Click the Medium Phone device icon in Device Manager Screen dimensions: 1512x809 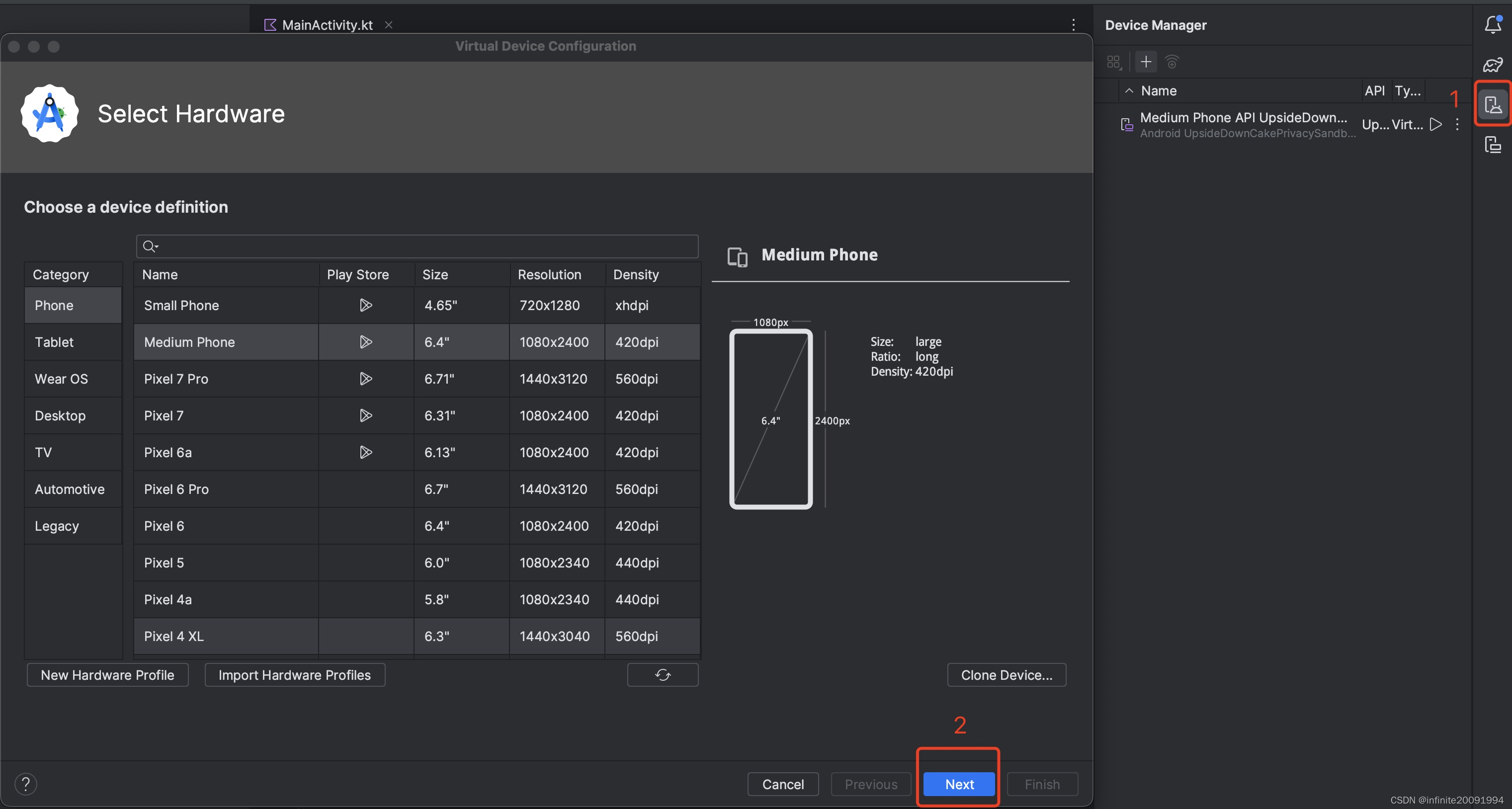pos(1126,124)
